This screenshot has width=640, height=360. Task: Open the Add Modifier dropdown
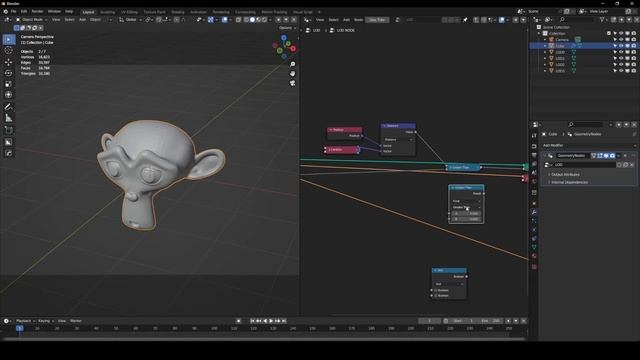(x=589, y=145)
